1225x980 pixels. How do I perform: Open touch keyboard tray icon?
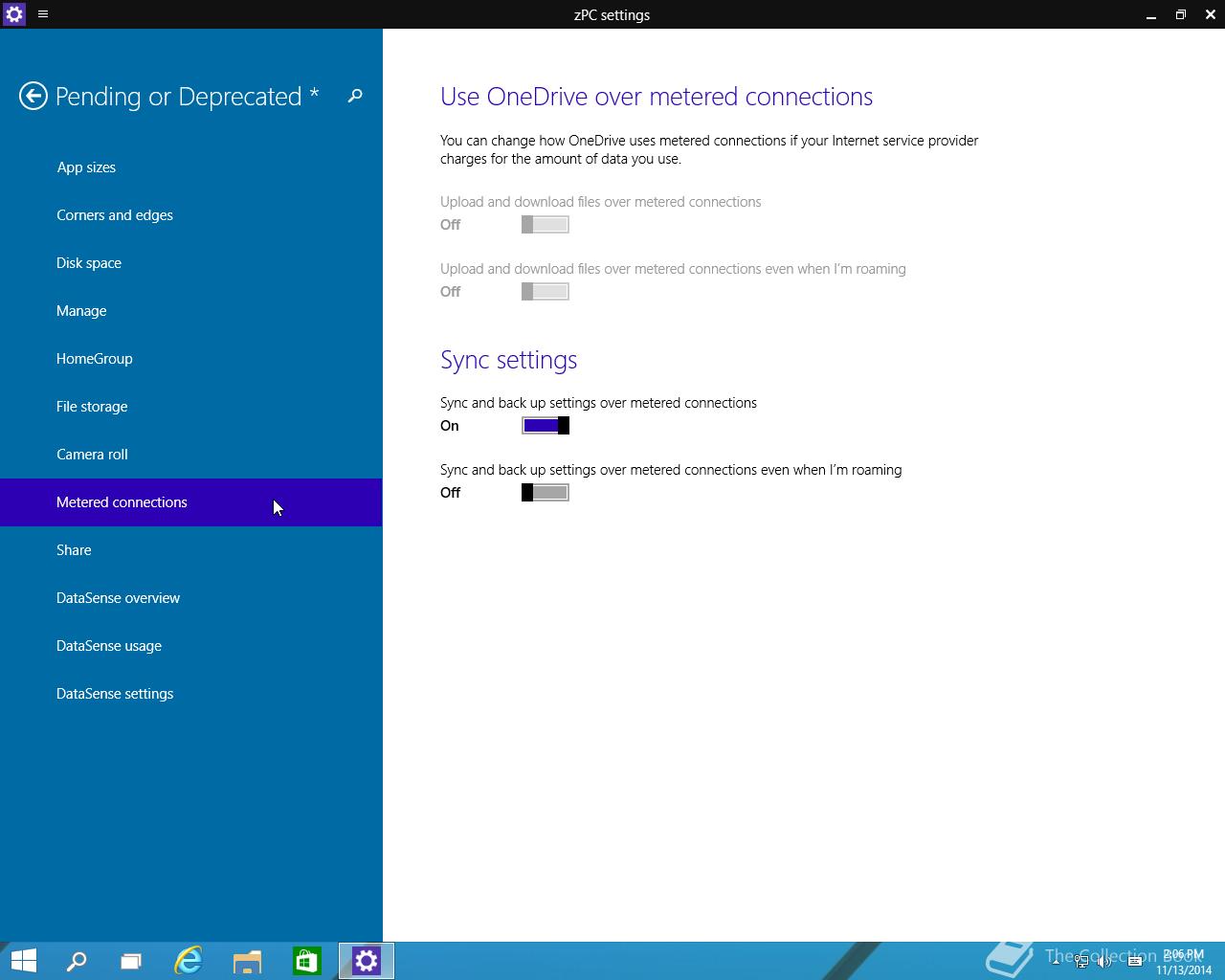(1135, 961)
